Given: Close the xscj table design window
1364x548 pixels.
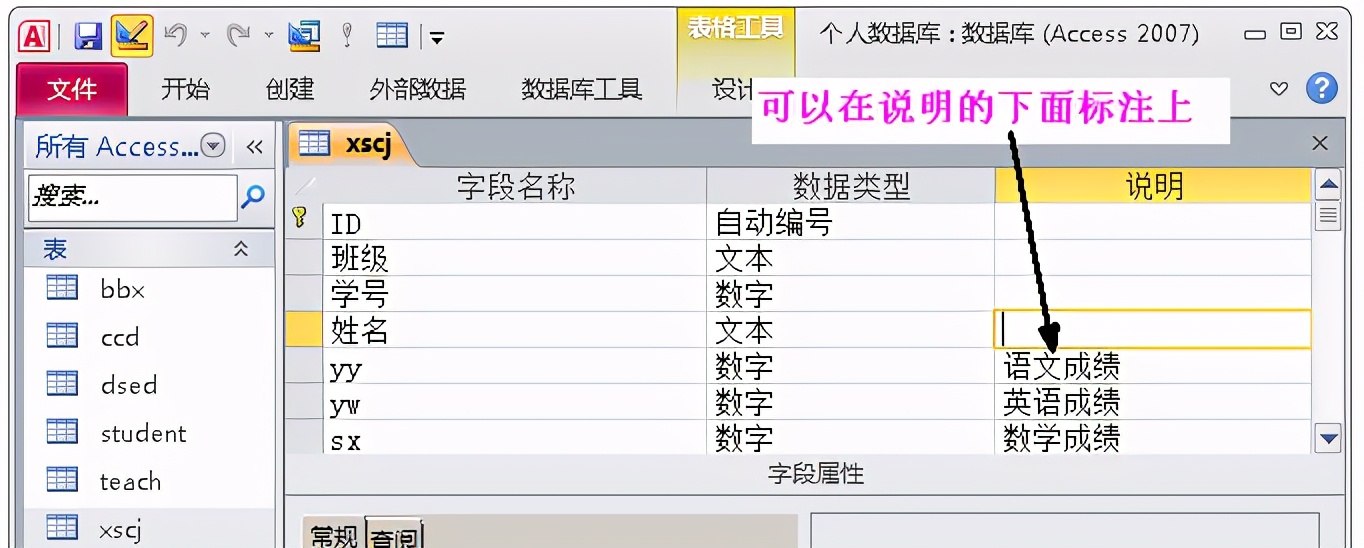Looking at the screenshot, I should point(1320,144).
